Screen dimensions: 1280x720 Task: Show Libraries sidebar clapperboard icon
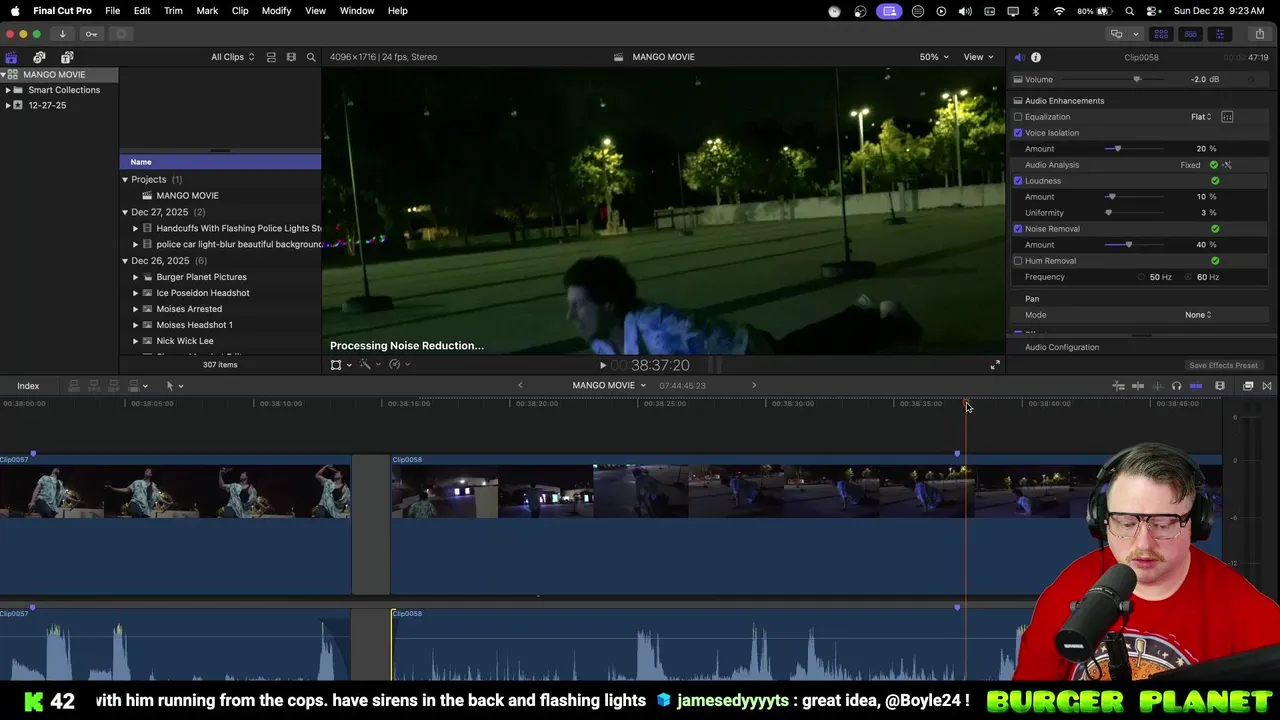coord(11,57)
